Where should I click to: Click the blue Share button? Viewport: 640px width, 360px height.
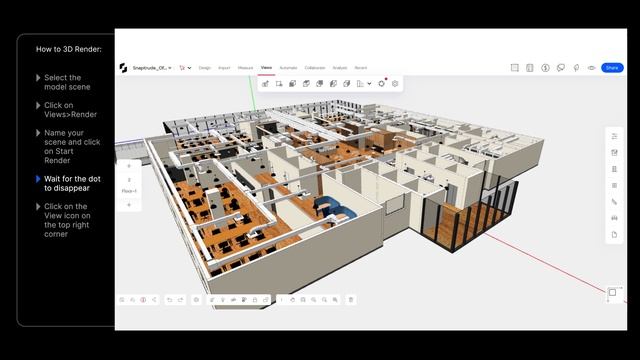[x=612, y=68]
